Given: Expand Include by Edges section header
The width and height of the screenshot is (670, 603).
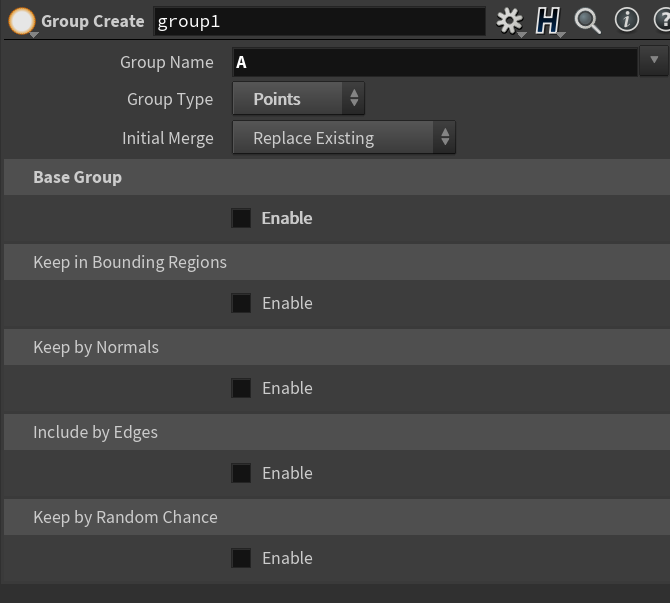Looking at the screenshot, I should click(337, 432).
